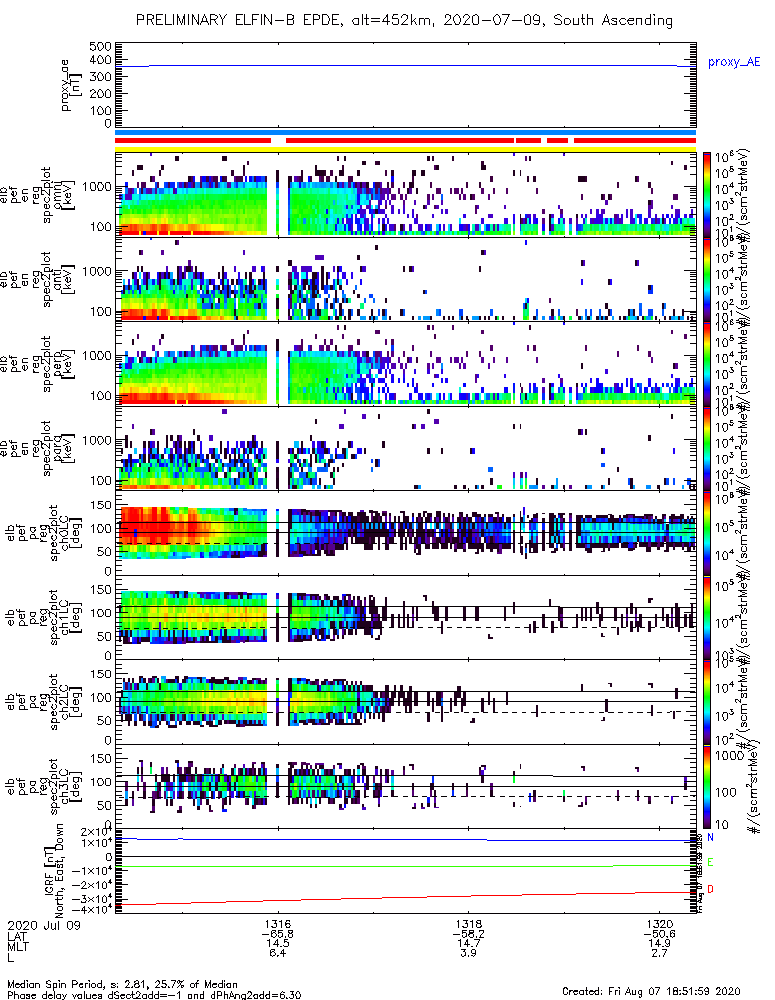Click the IGRF North, East, Down axis label
The image size is (775, 1000).
[53, 870]
